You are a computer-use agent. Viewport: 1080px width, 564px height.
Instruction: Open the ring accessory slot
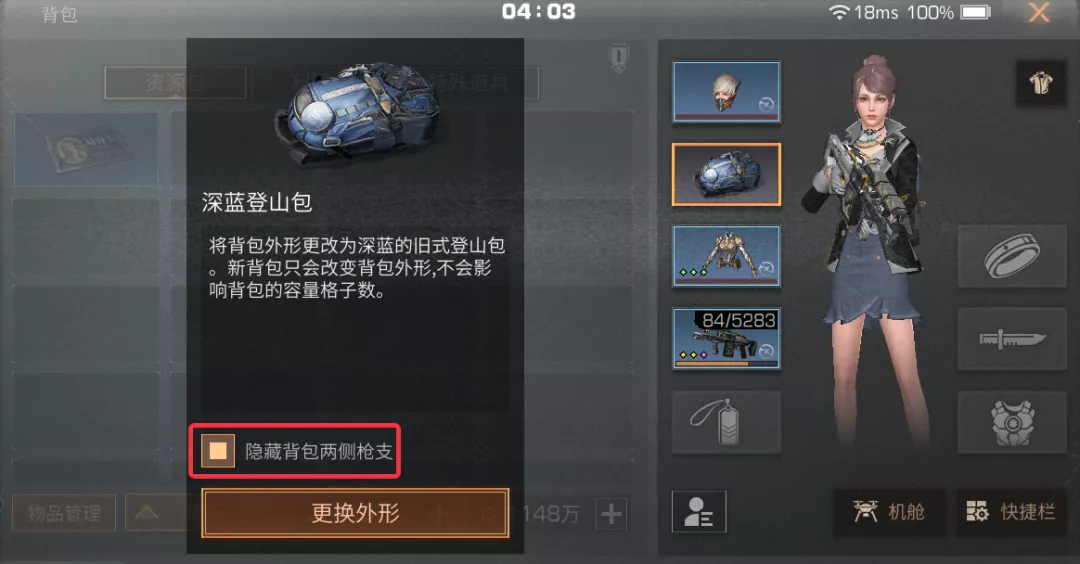(1012, 256)
